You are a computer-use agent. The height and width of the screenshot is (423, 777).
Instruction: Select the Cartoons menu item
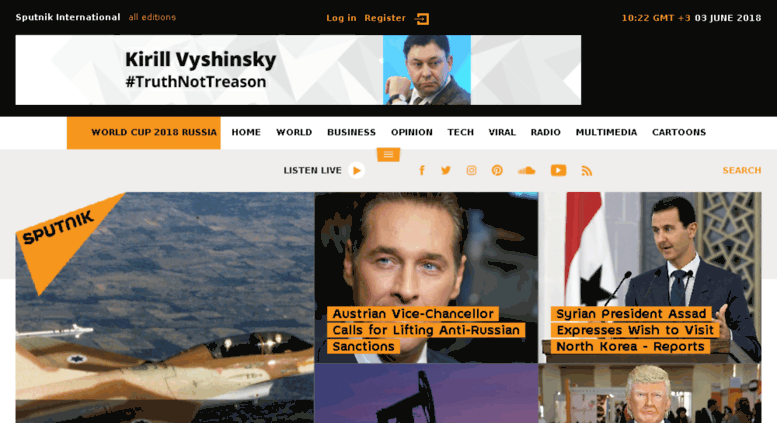[679, 132]
